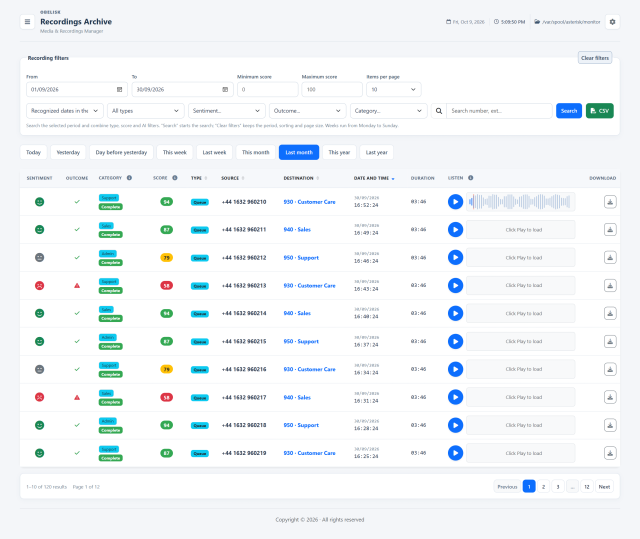Sort by Destination column

pyautogui.click(x=301, y=178)
